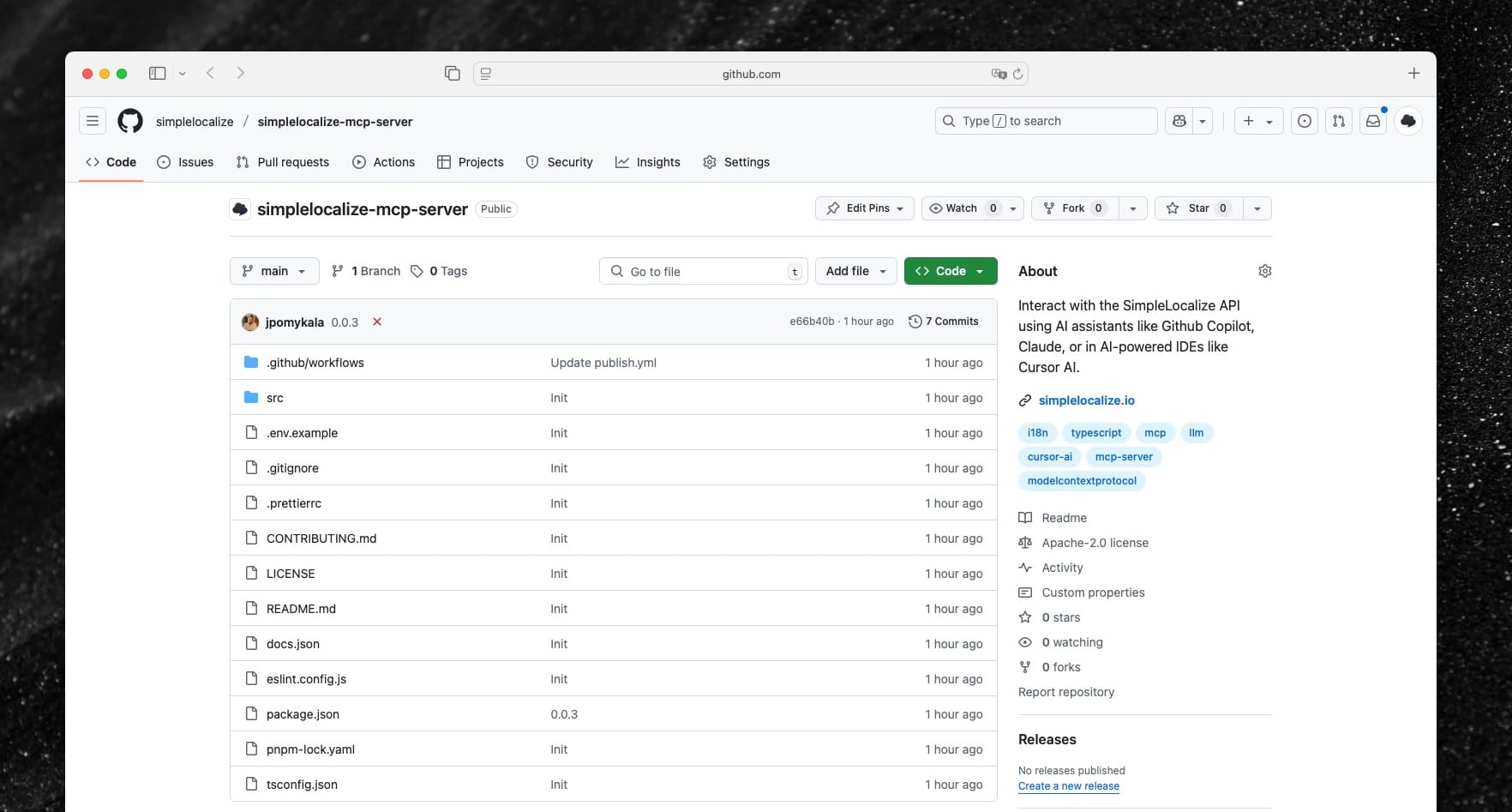The height and width of the screenshot is (812, 1512).
Task: Click the Fork button
Action: [x=1075, y=208]
